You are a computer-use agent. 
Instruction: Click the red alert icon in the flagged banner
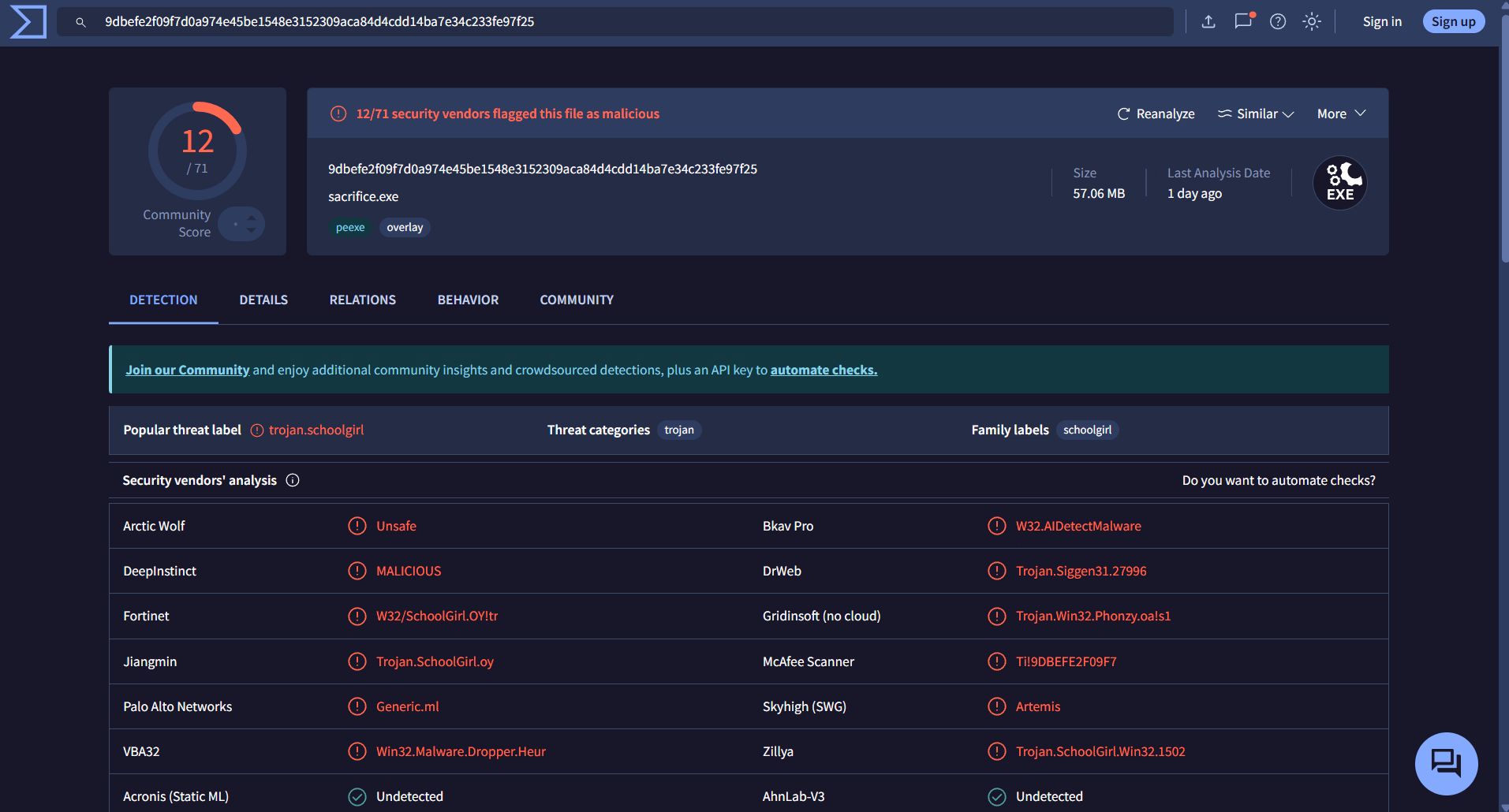(x=338, y=114)
